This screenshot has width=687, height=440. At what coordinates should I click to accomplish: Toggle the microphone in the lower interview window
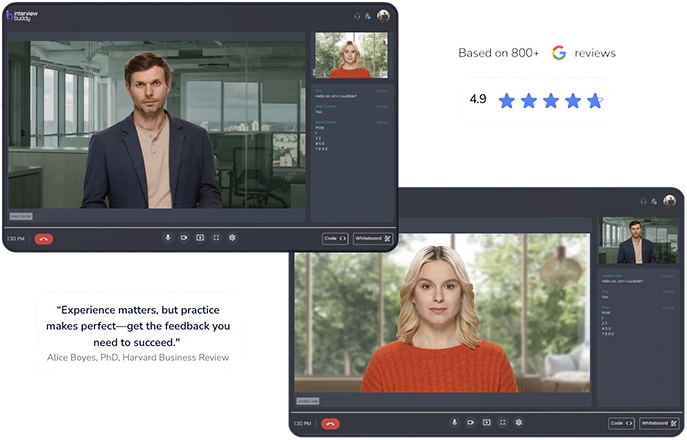point(455,423)
